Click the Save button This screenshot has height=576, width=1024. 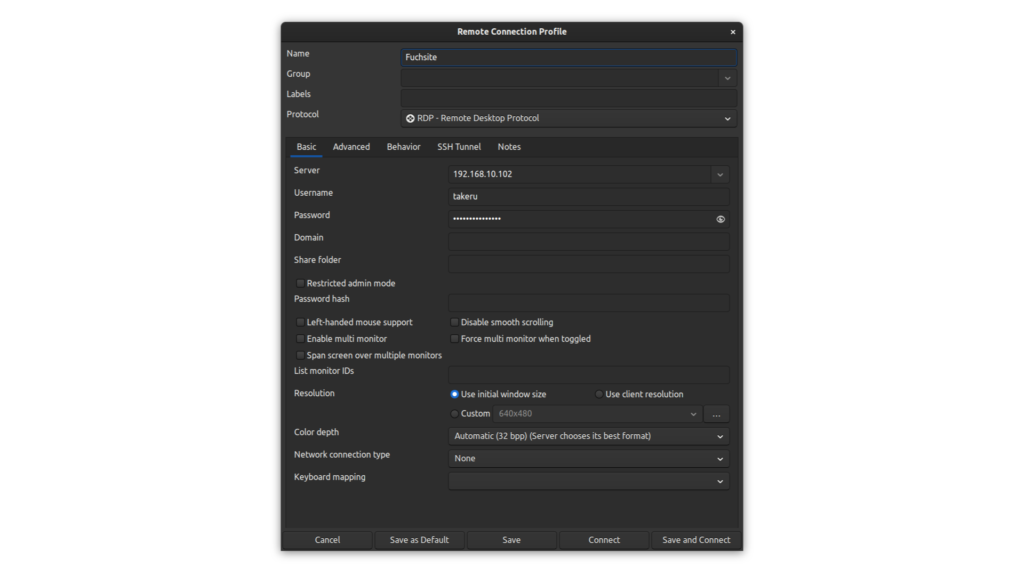511,540
